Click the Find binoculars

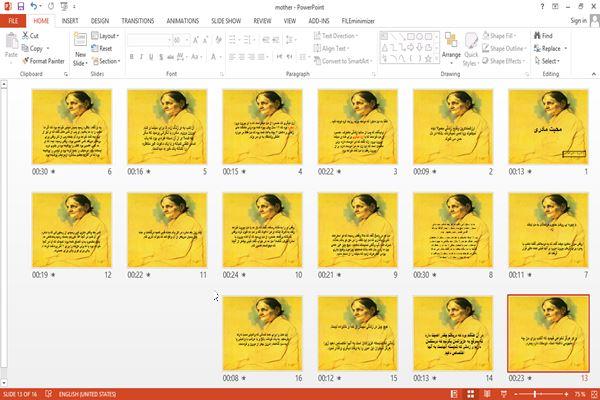point(543,36)
